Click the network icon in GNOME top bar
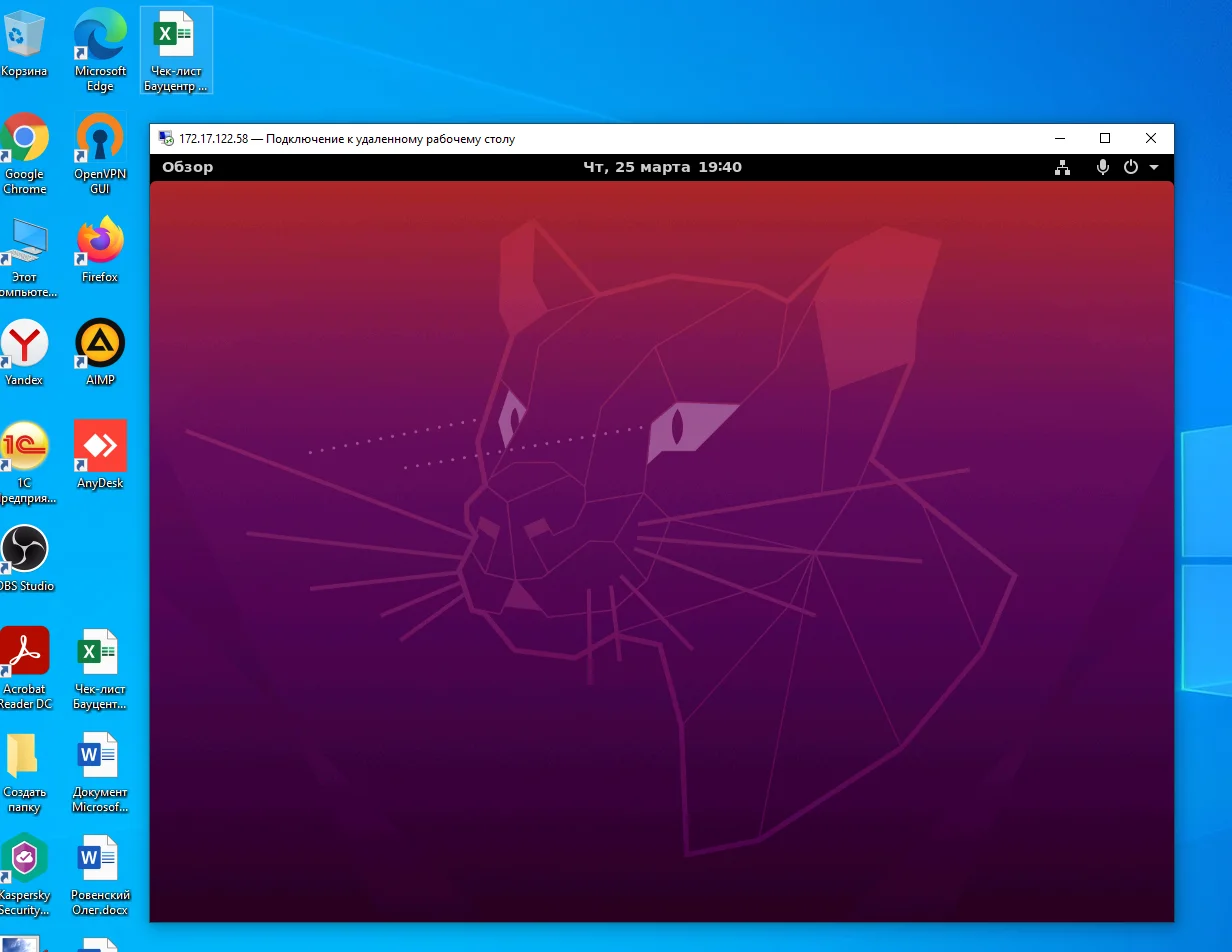 click(1062, 168)
